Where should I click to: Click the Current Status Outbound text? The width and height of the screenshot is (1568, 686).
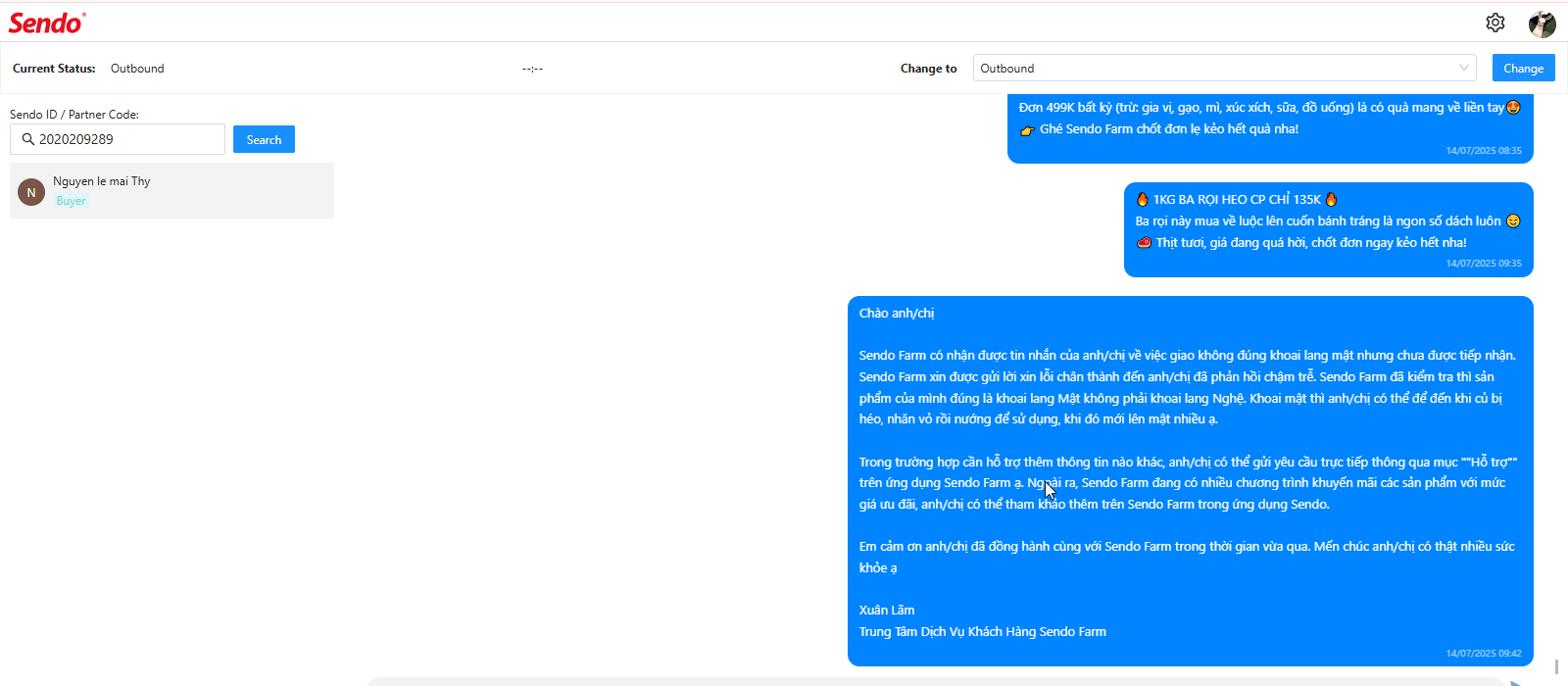(137, 69)
